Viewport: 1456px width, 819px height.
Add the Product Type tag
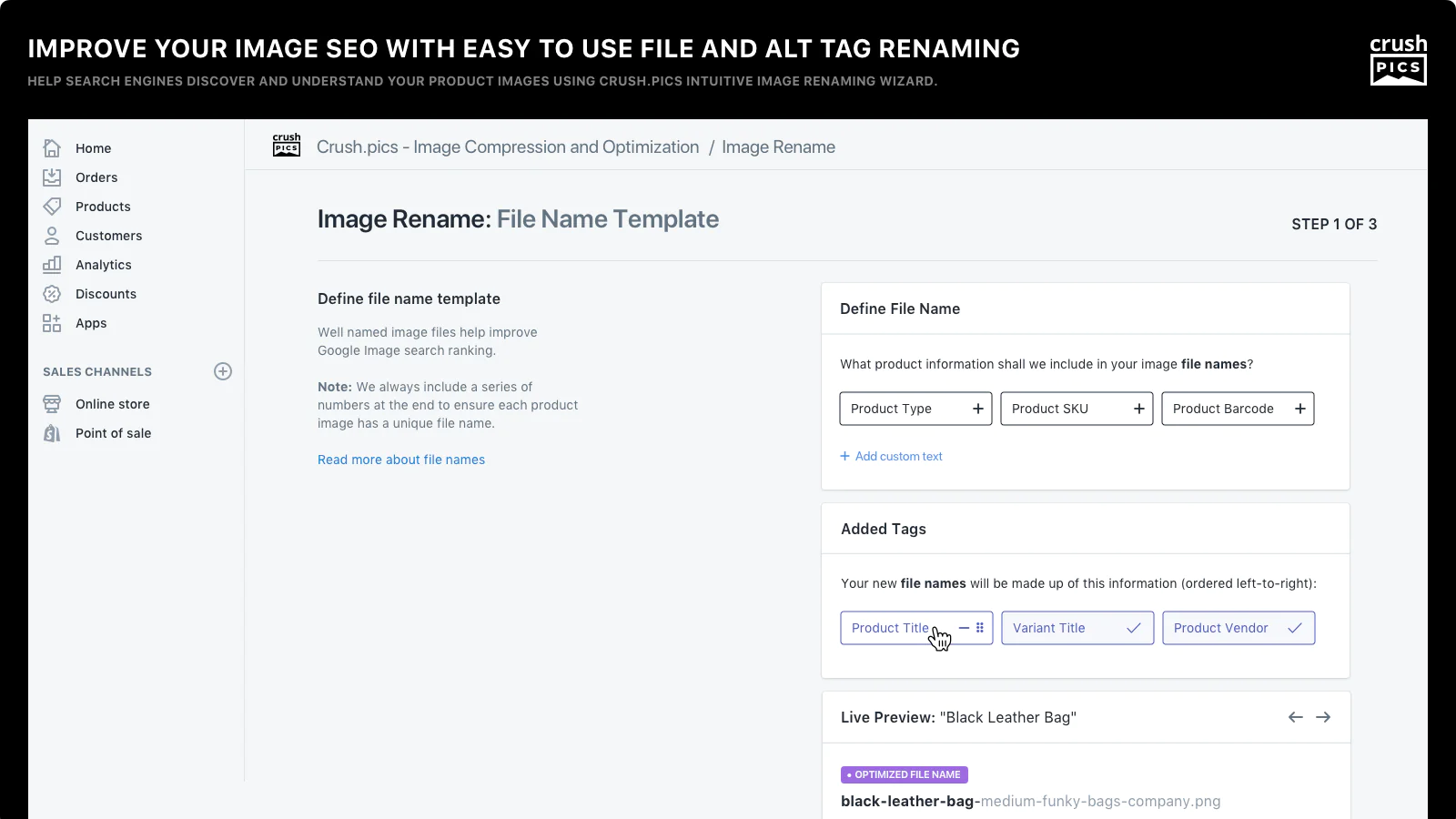pyautogui.click(x=978, y=409)
